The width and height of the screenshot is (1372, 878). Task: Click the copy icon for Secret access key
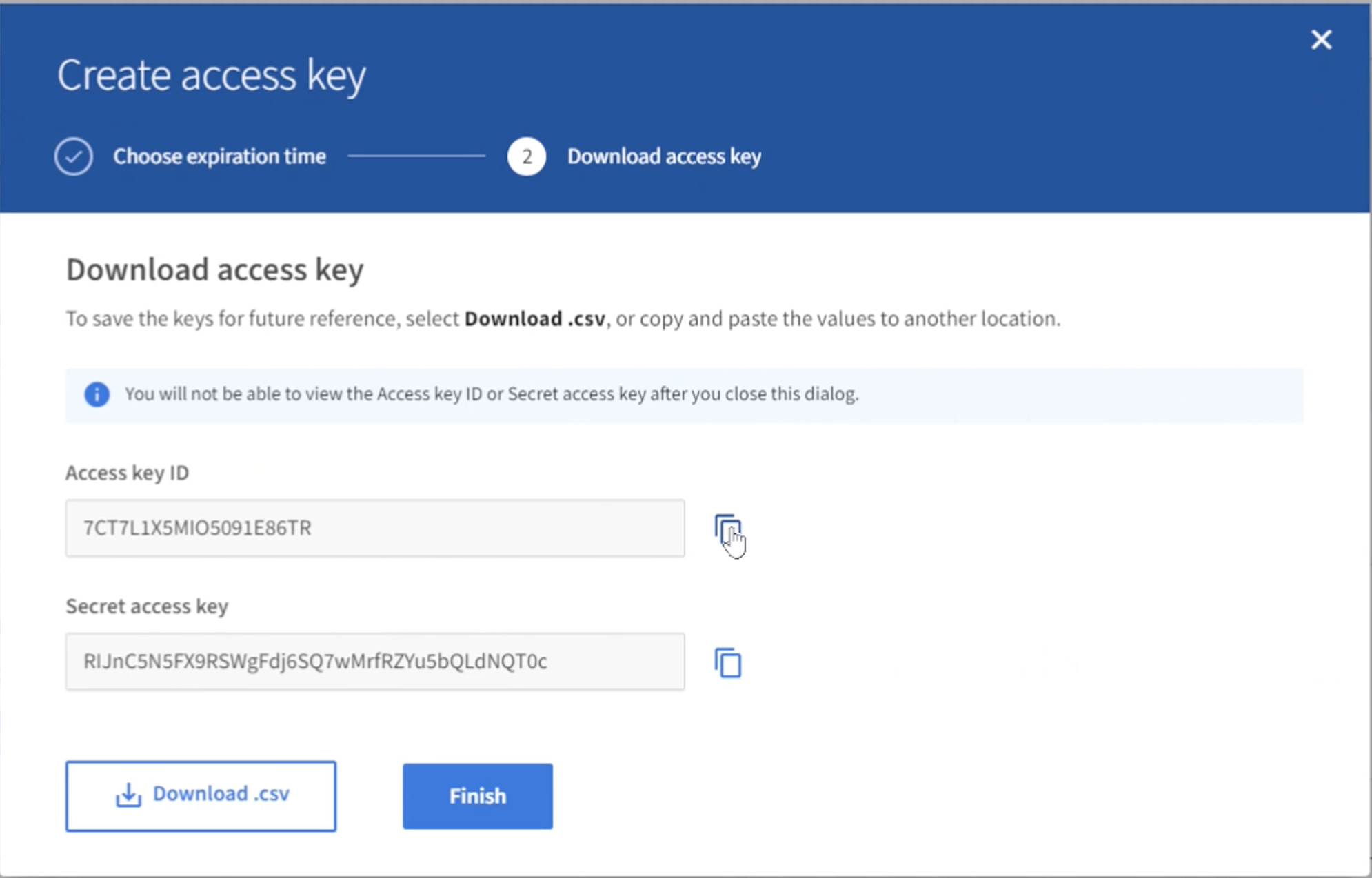click(x=728, y=662)
